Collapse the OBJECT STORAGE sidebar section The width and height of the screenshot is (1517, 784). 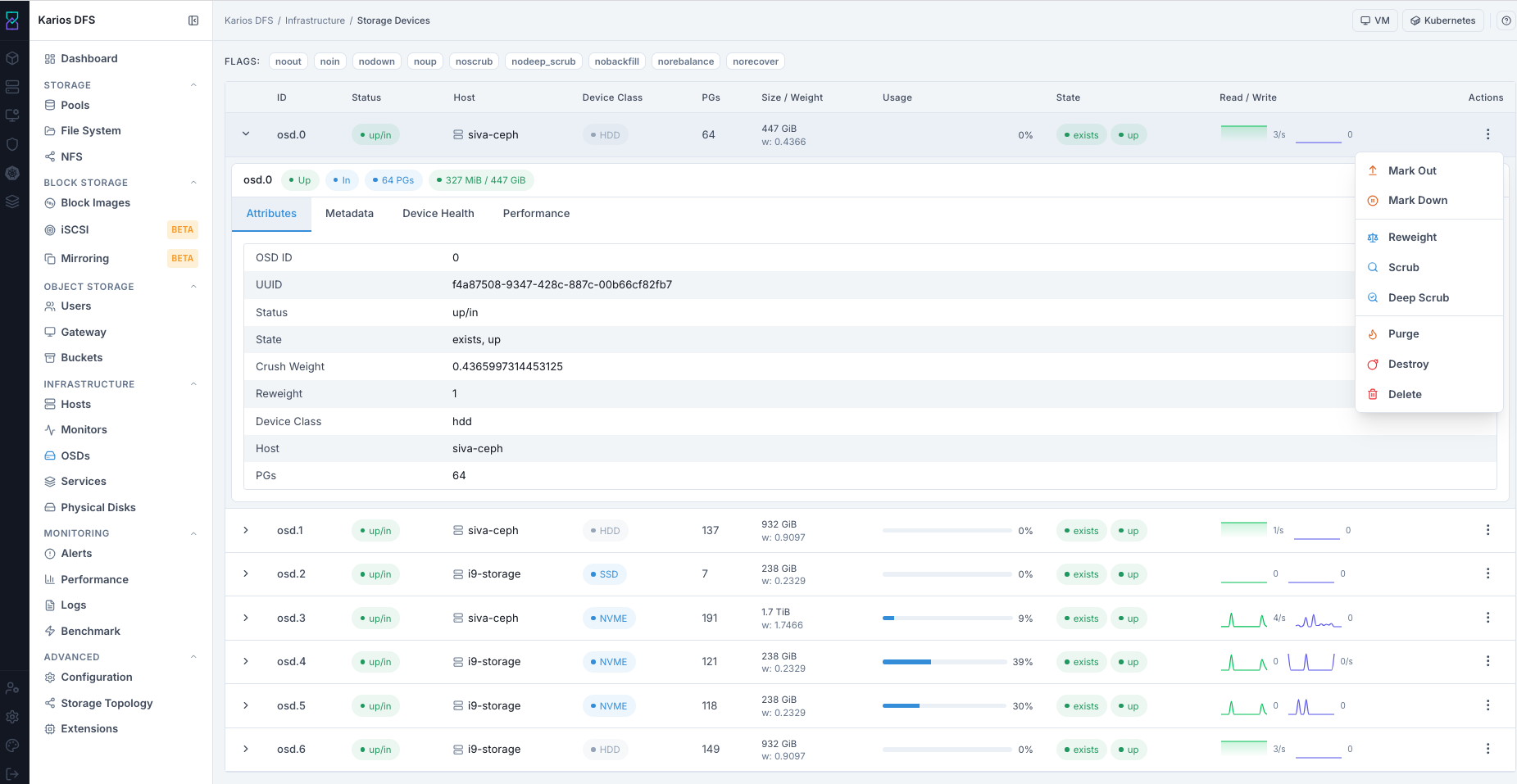coord(193,287)
